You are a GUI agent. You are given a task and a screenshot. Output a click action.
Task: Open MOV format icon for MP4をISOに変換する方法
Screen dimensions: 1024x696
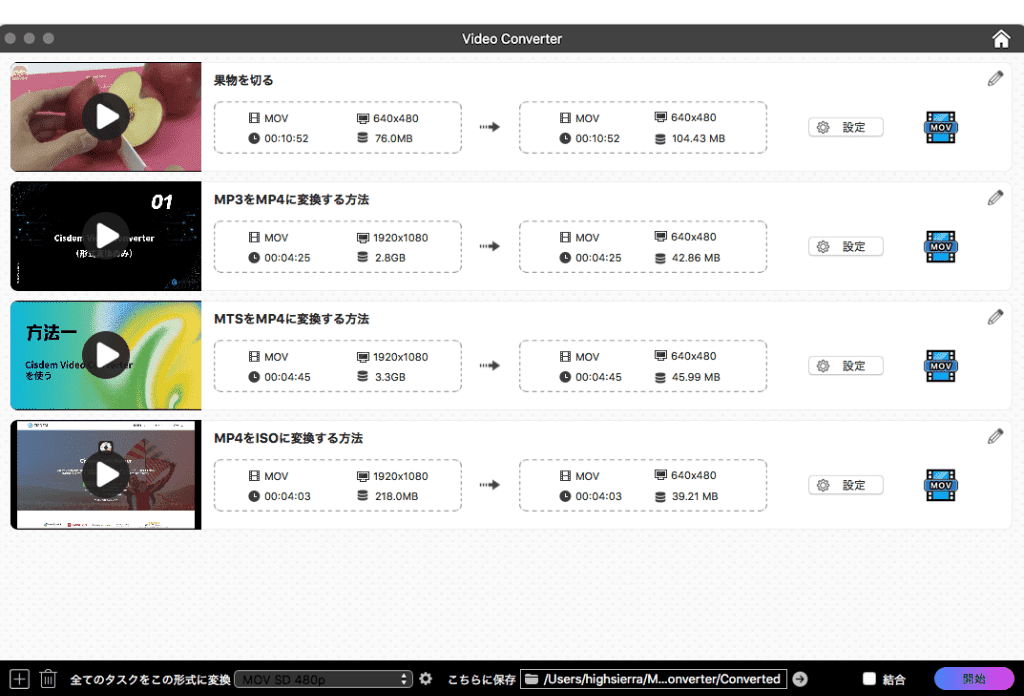(x=940, y=485)
